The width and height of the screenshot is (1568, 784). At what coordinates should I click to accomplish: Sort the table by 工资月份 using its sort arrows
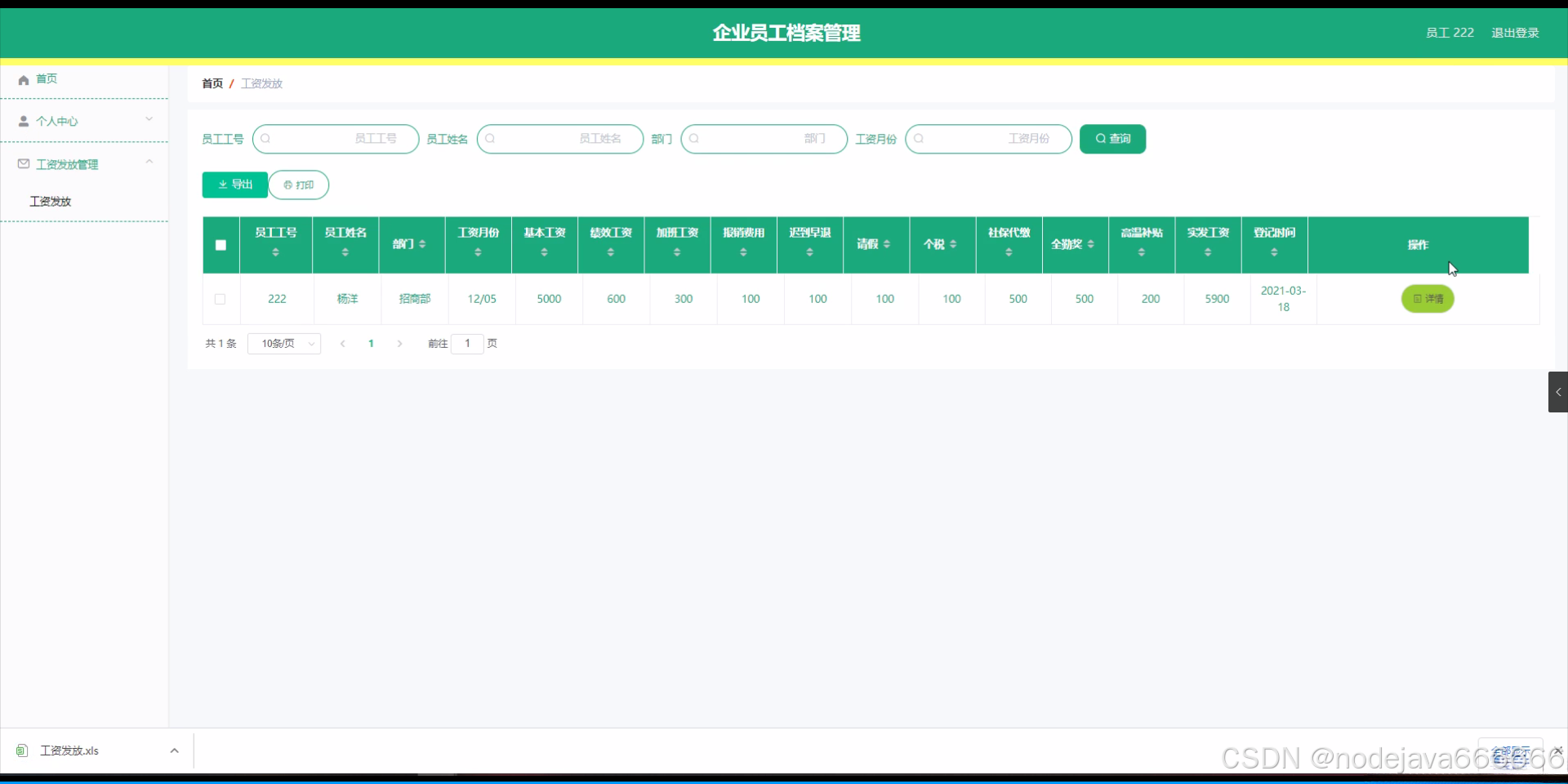coord(478,252)
